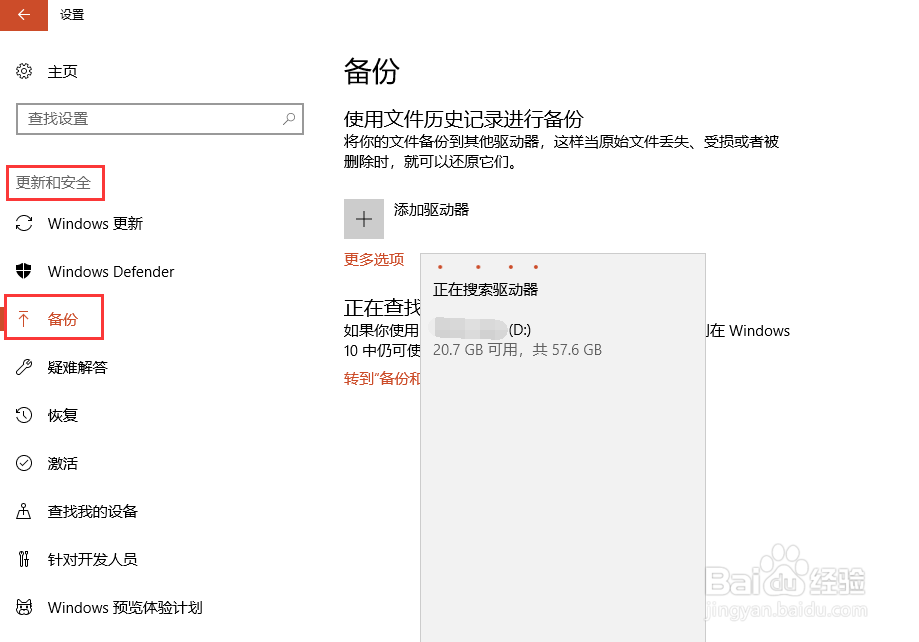Click the recovery history clock icon

[24, 415]
